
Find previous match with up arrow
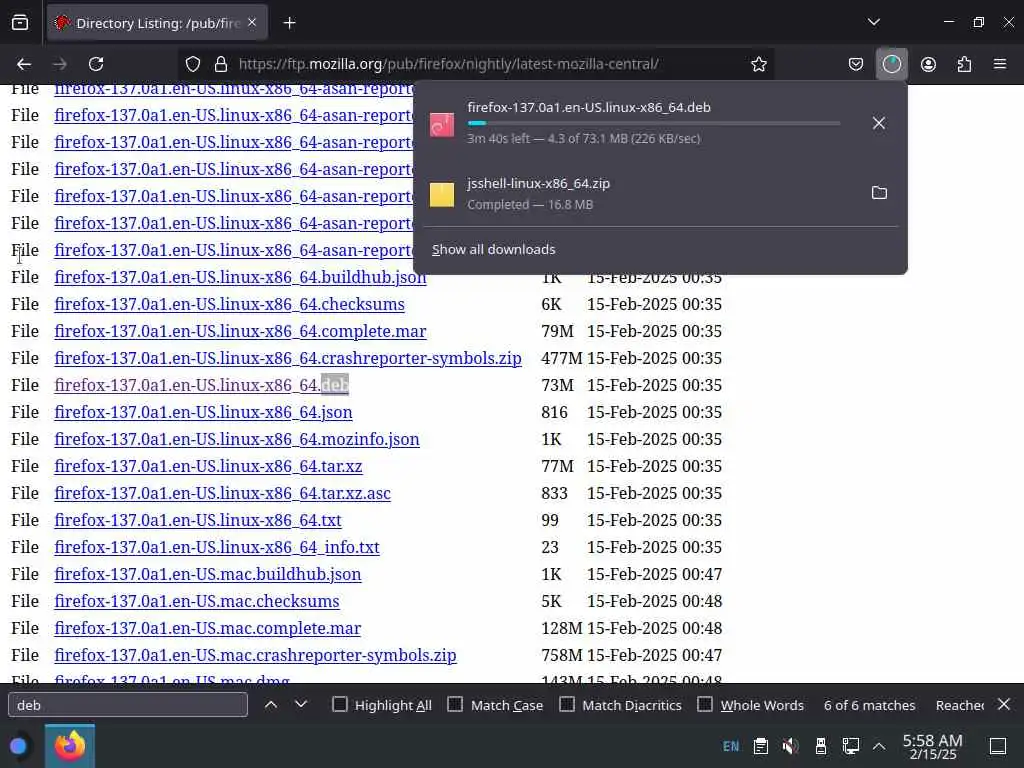click(x=270, y=705)
